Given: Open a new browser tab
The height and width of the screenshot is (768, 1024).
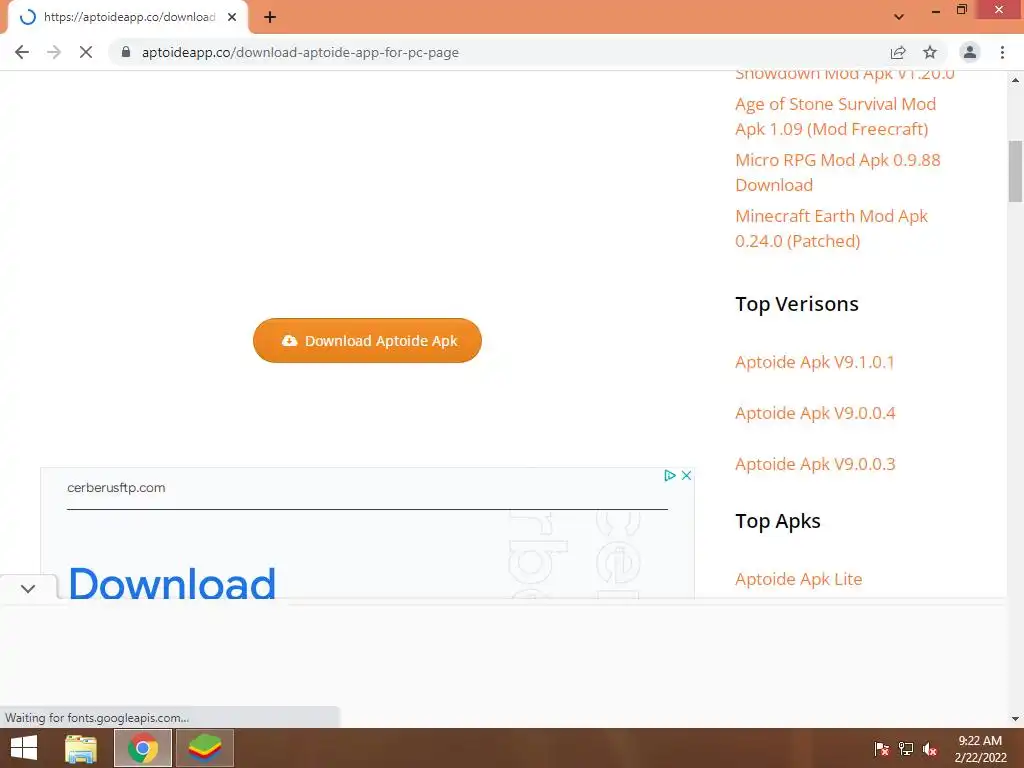Looking at the screenshot, I should click(x=270, y=17).
